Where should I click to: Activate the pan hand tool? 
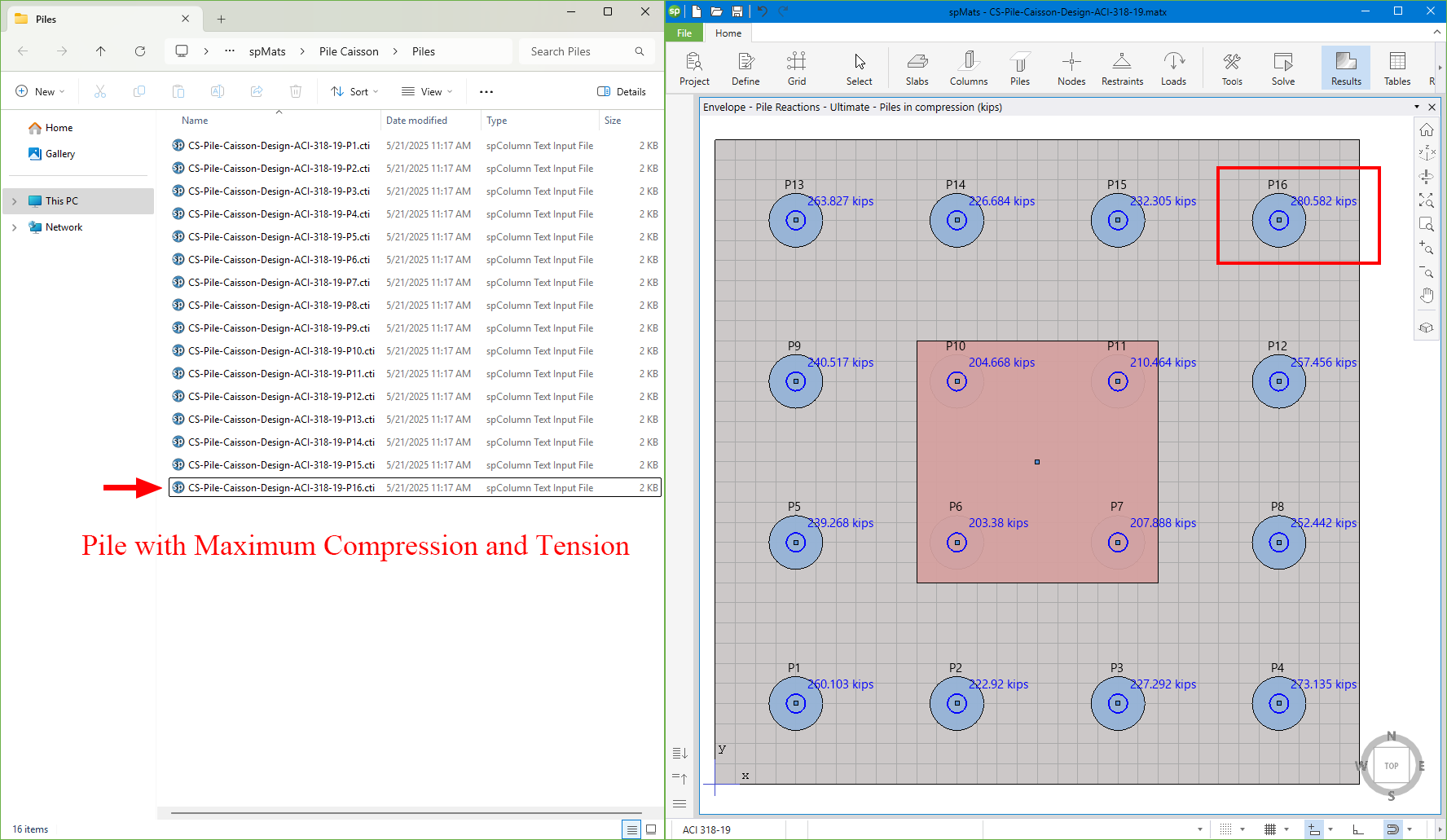coord(1426,296)
